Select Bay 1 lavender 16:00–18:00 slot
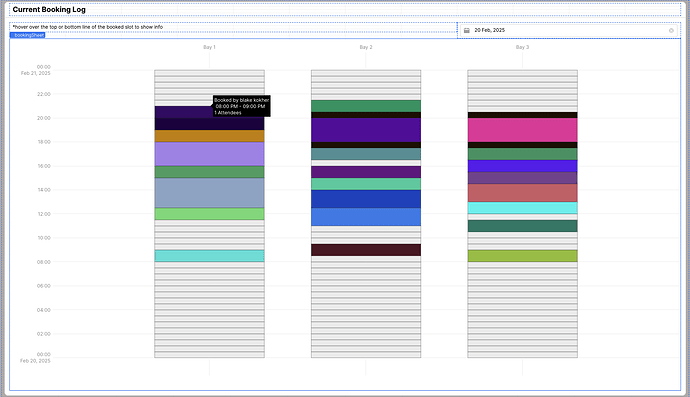690x397 pixels. point(209,154)
